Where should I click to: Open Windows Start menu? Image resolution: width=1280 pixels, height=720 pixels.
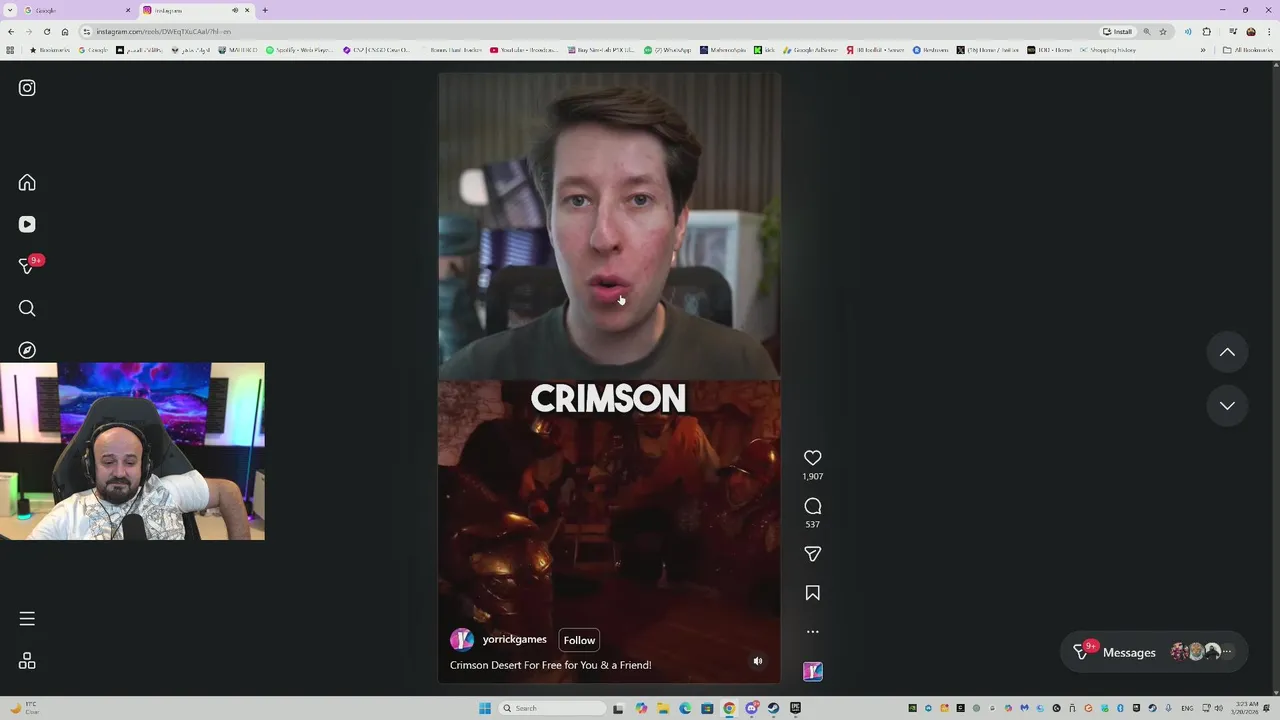(x=485, y=708)
